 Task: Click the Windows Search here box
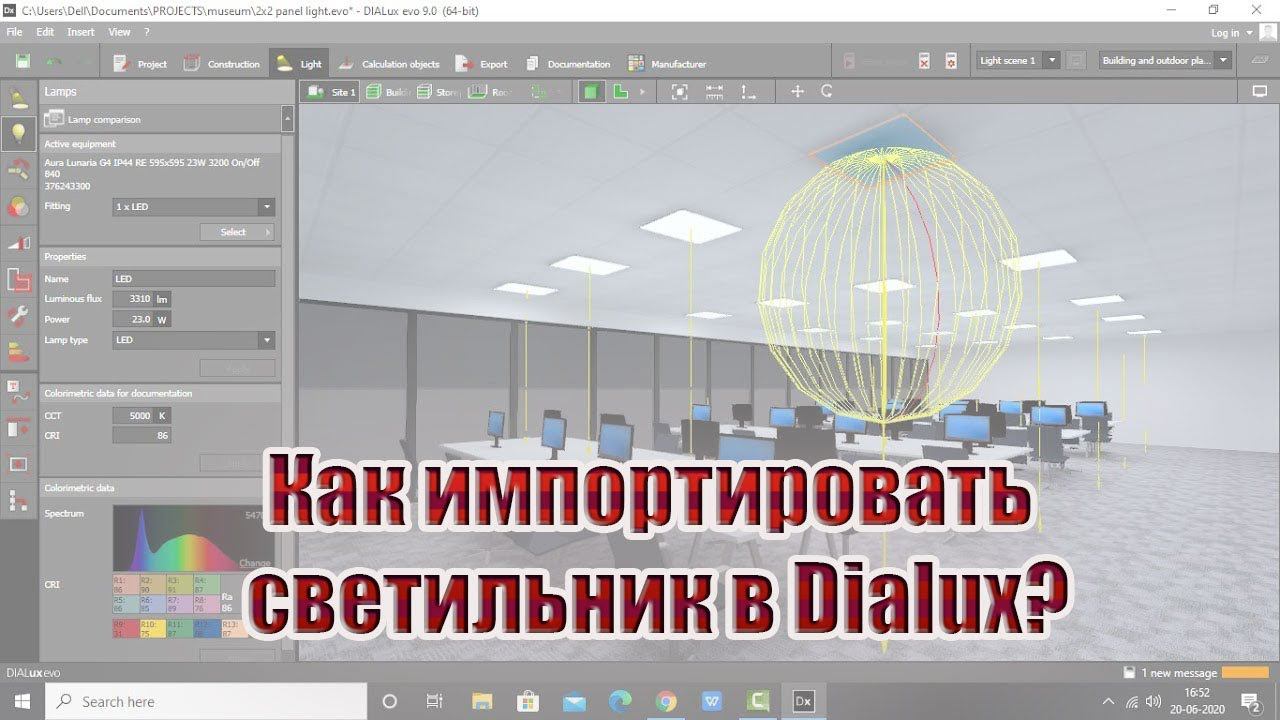tap(205, 701)
